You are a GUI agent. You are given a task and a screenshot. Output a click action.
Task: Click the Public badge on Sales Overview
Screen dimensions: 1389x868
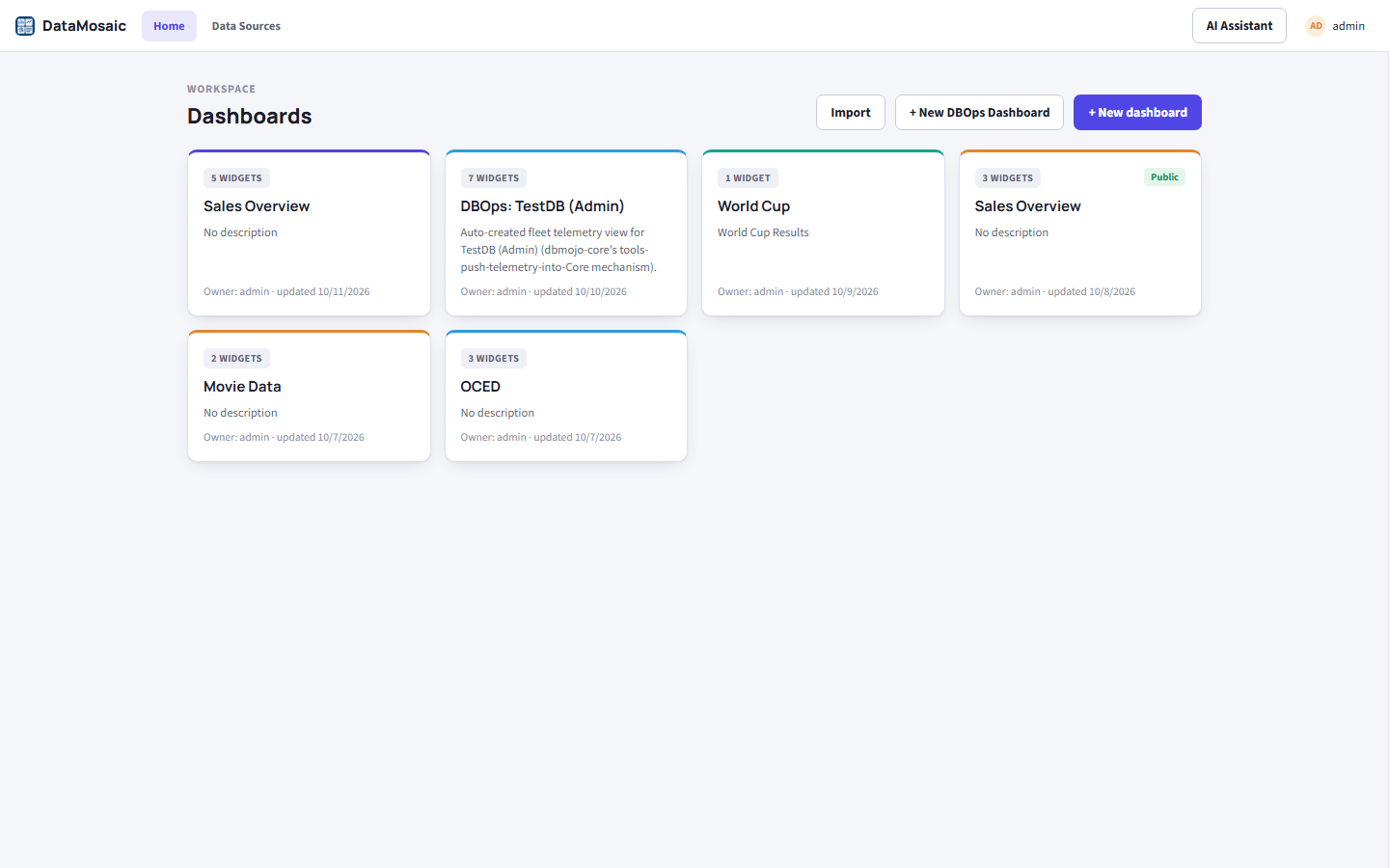(1164, 177)
